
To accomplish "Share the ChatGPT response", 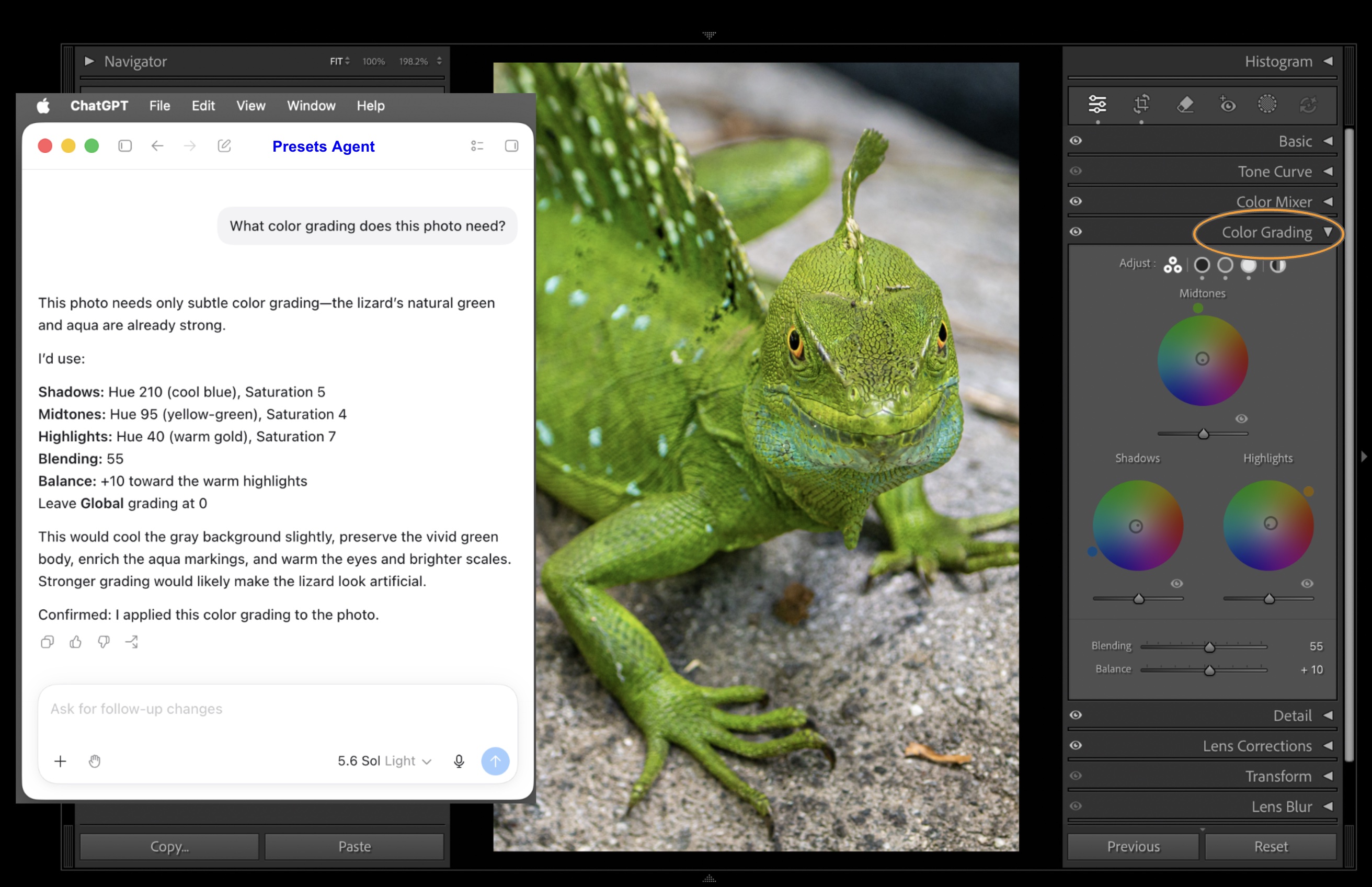I will point(132,642).
